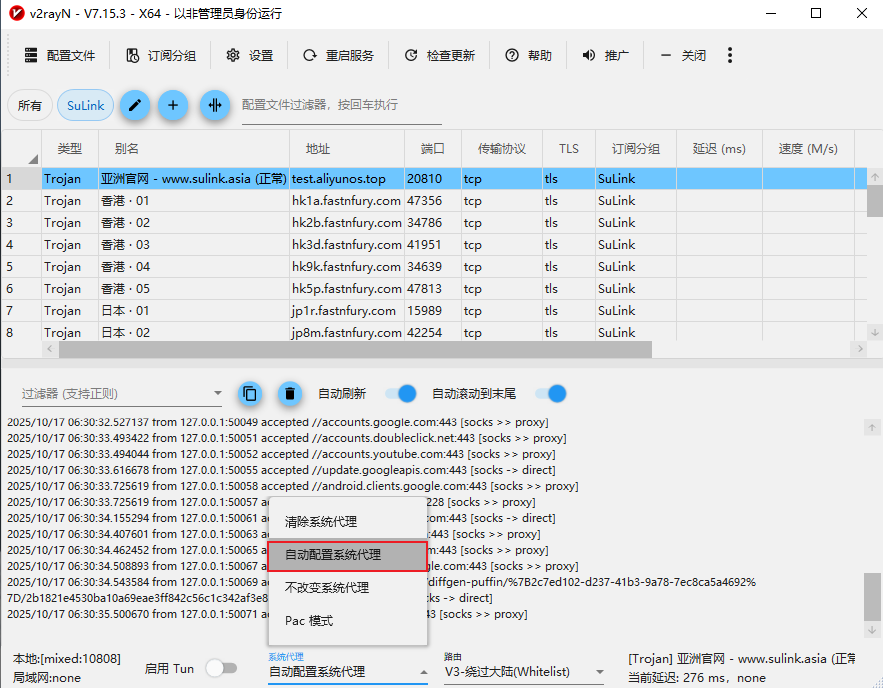Click the 所有 group button
The width and height of the screenshot is (883, 688).
[x=30, y=105]
